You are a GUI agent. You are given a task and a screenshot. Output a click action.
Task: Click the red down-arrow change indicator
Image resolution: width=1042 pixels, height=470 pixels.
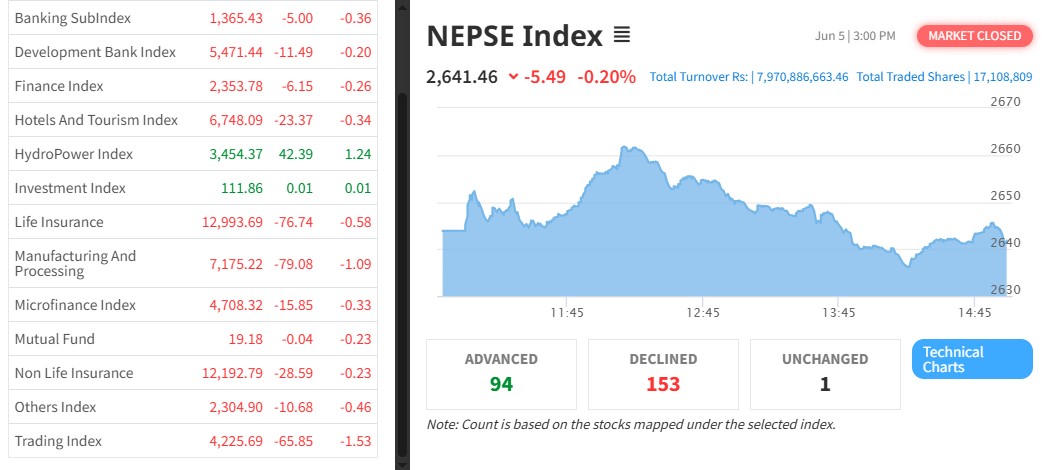(513, 76)
